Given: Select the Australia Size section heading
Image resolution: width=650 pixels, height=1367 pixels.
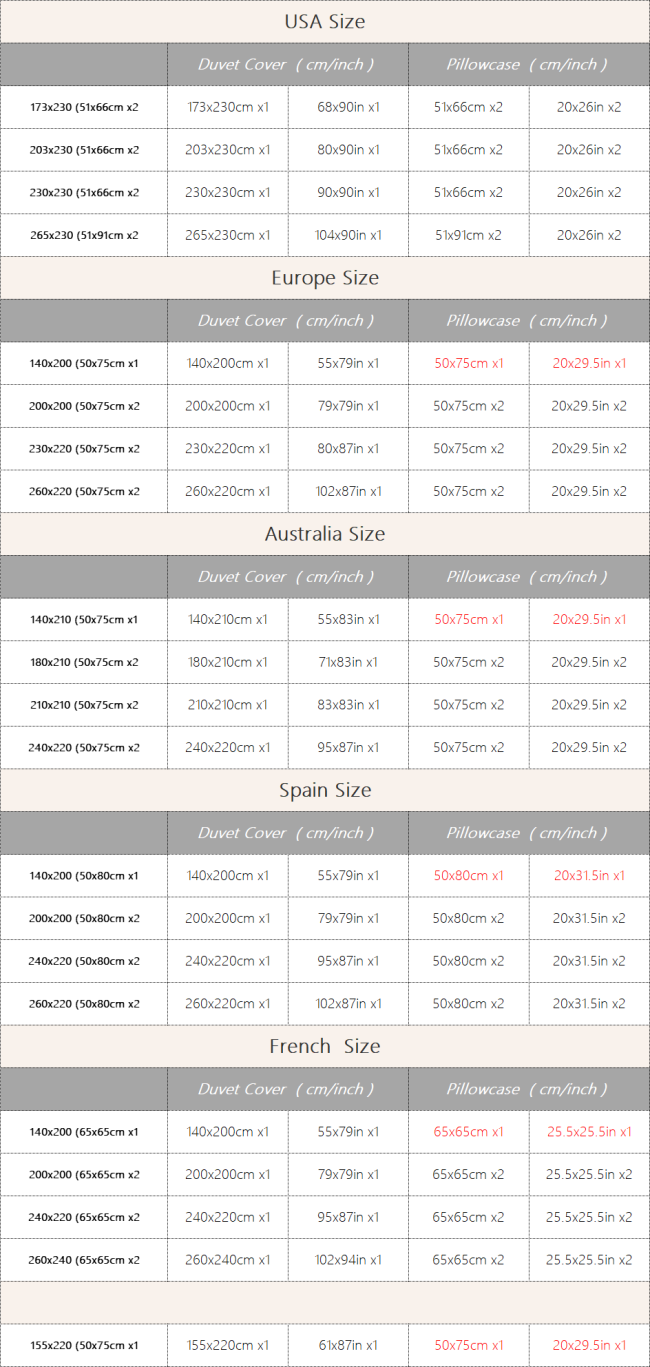Looking at the screenshot, I should (x=325, y=534).
